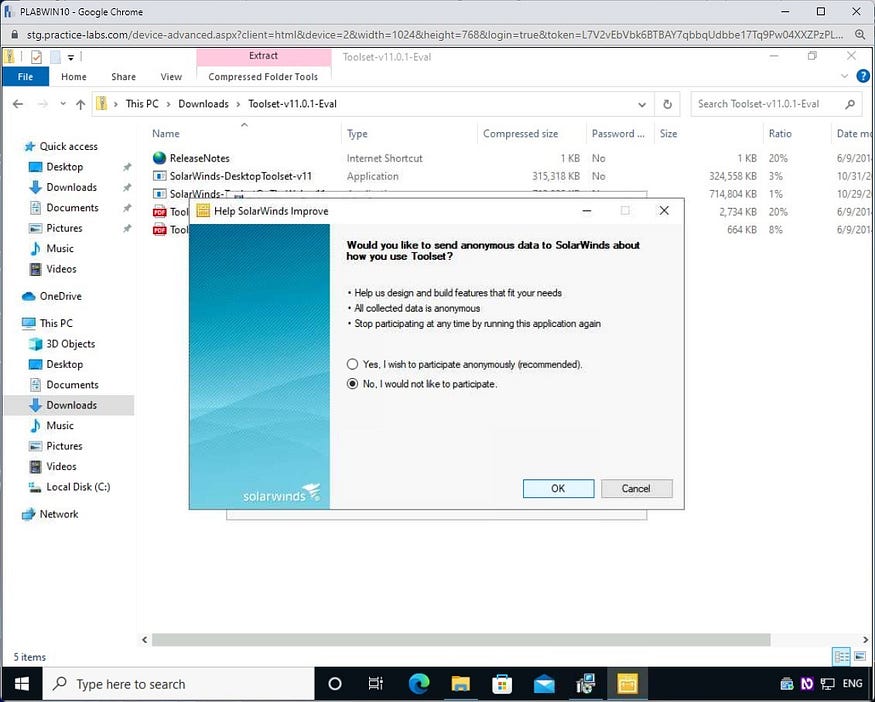Image resolution: width=875 pixels, height=702 pixels.
Task: Open File Explorer taskbar icon
Action: tap(460, 684)
